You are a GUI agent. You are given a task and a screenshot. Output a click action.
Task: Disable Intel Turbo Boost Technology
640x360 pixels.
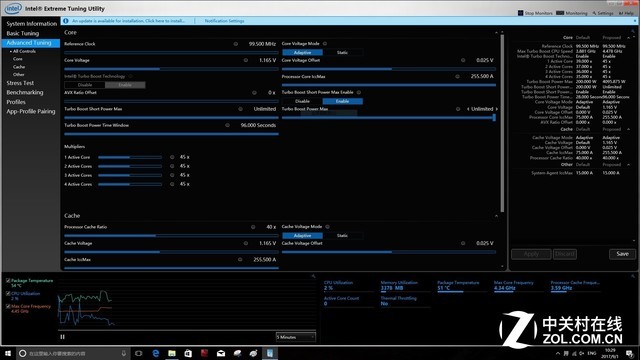pos(85,85)
